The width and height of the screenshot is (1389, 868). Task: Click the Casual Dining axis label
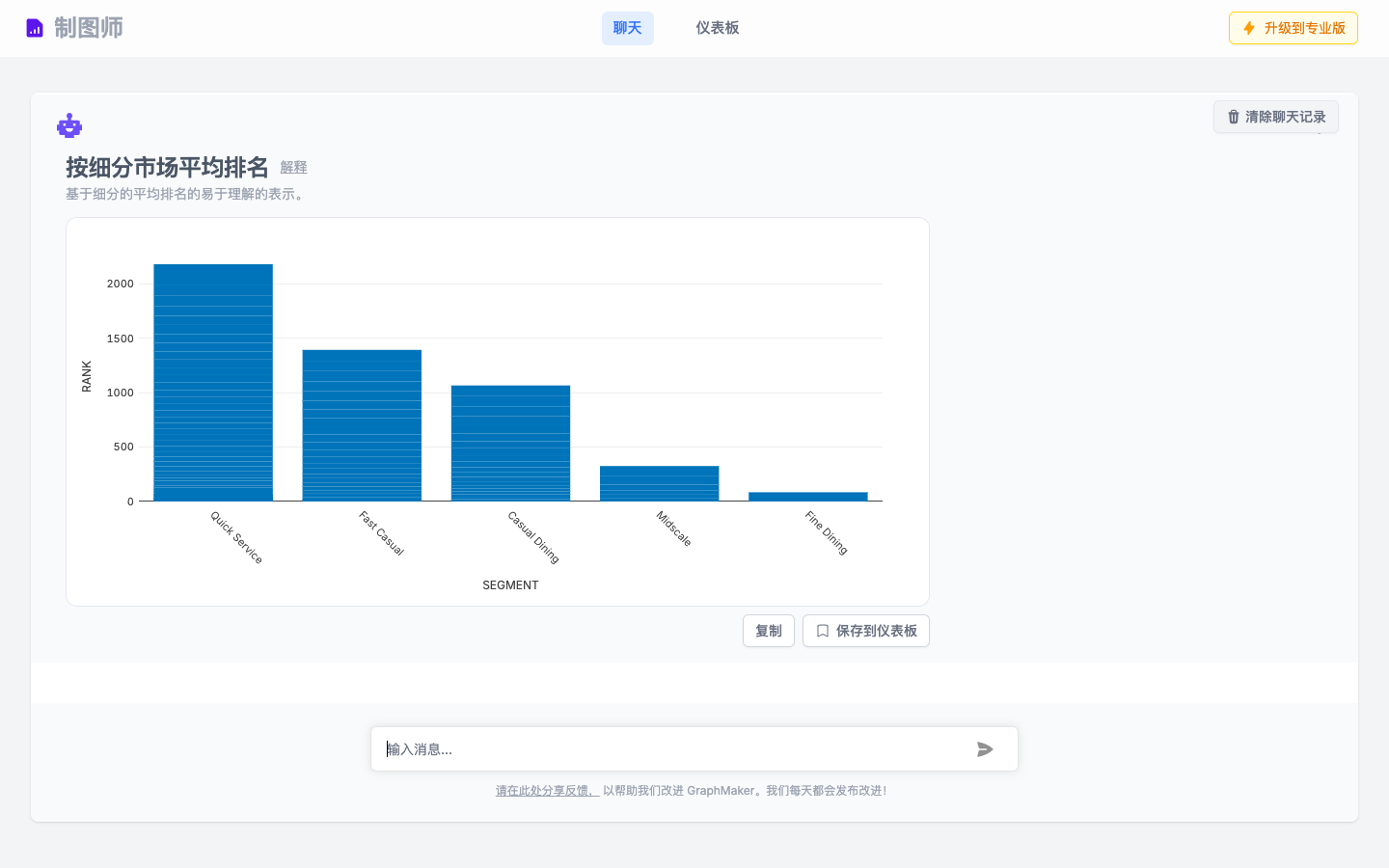coord(531,537)
